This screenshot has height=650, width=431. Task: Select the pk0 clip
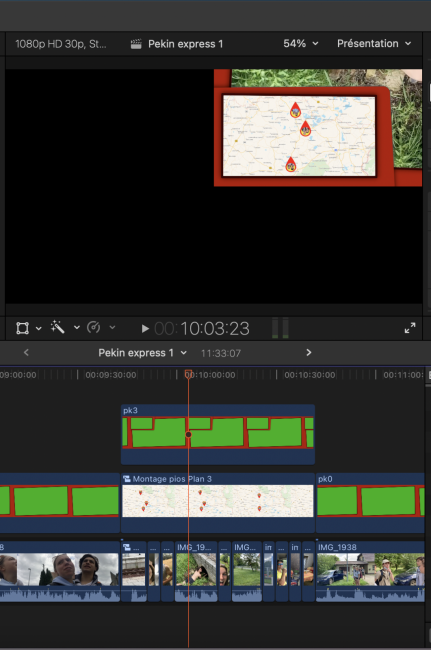point(370,502)
